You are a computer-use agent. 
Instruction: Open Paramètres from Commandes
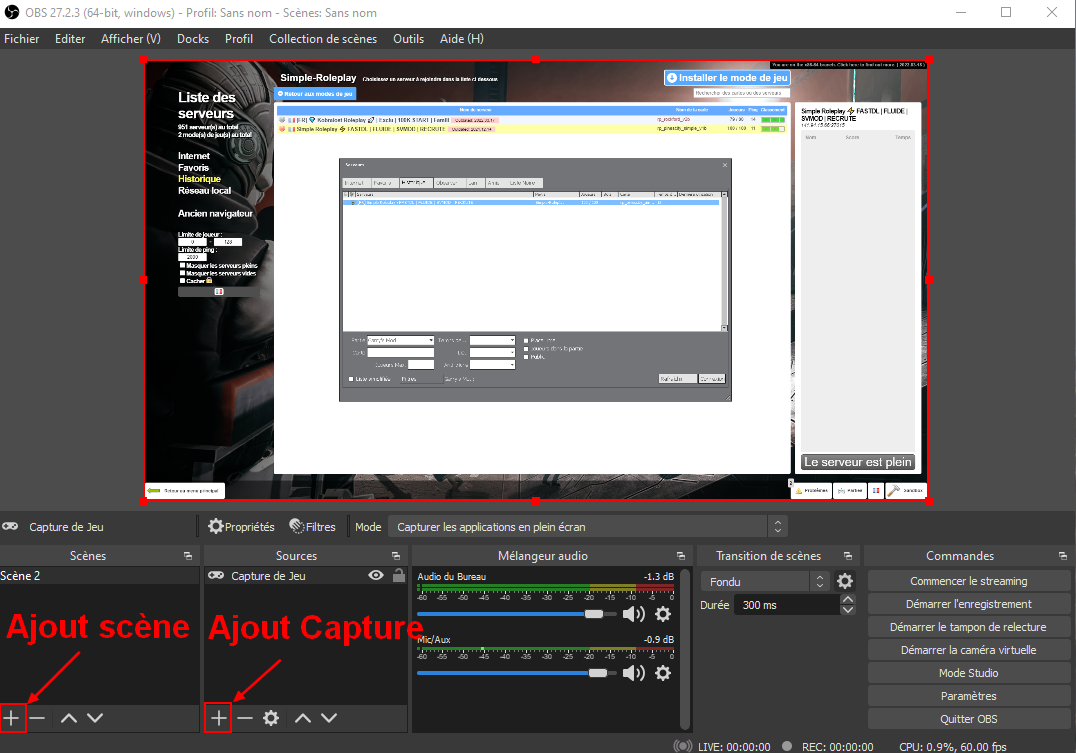click(x=968, y=696)
